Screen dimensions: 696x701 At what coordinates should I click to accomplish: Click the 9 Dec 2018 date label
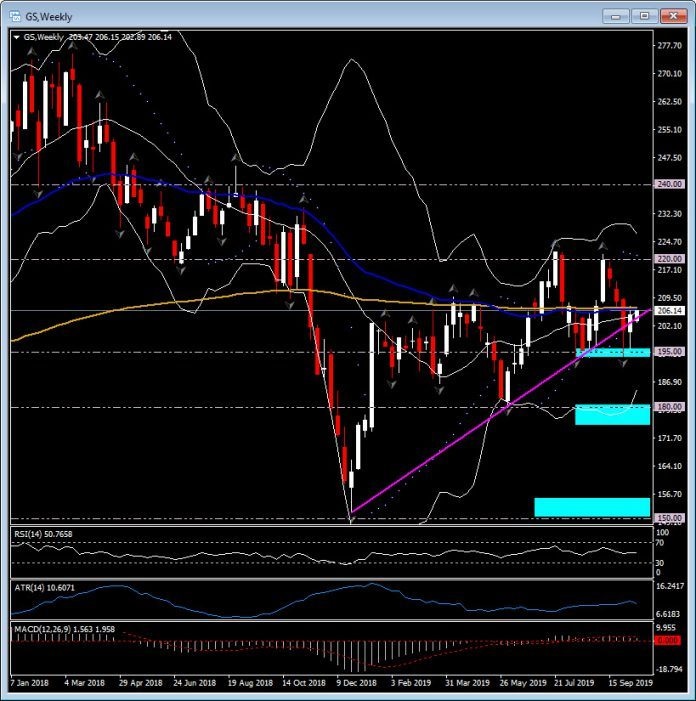pyautogui.click(x=356, y=683)
